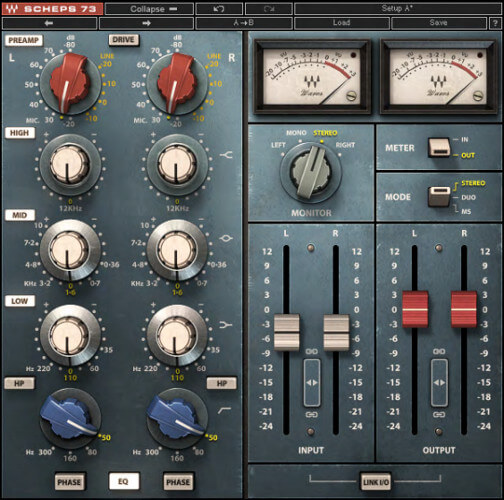Select LEFT on the monitor selector
The height and width of the screenshot is (500, 504).
pos(278,145)
